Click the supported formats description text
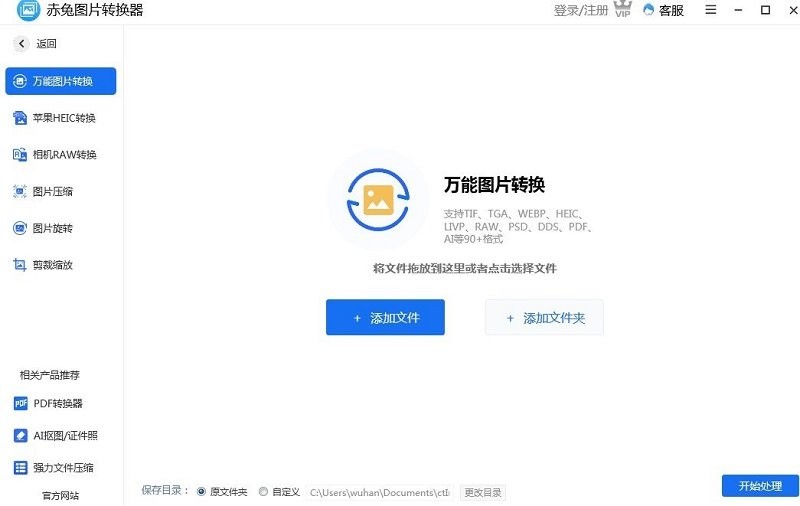Screen dimensions: 800x506 click(517, 226)
